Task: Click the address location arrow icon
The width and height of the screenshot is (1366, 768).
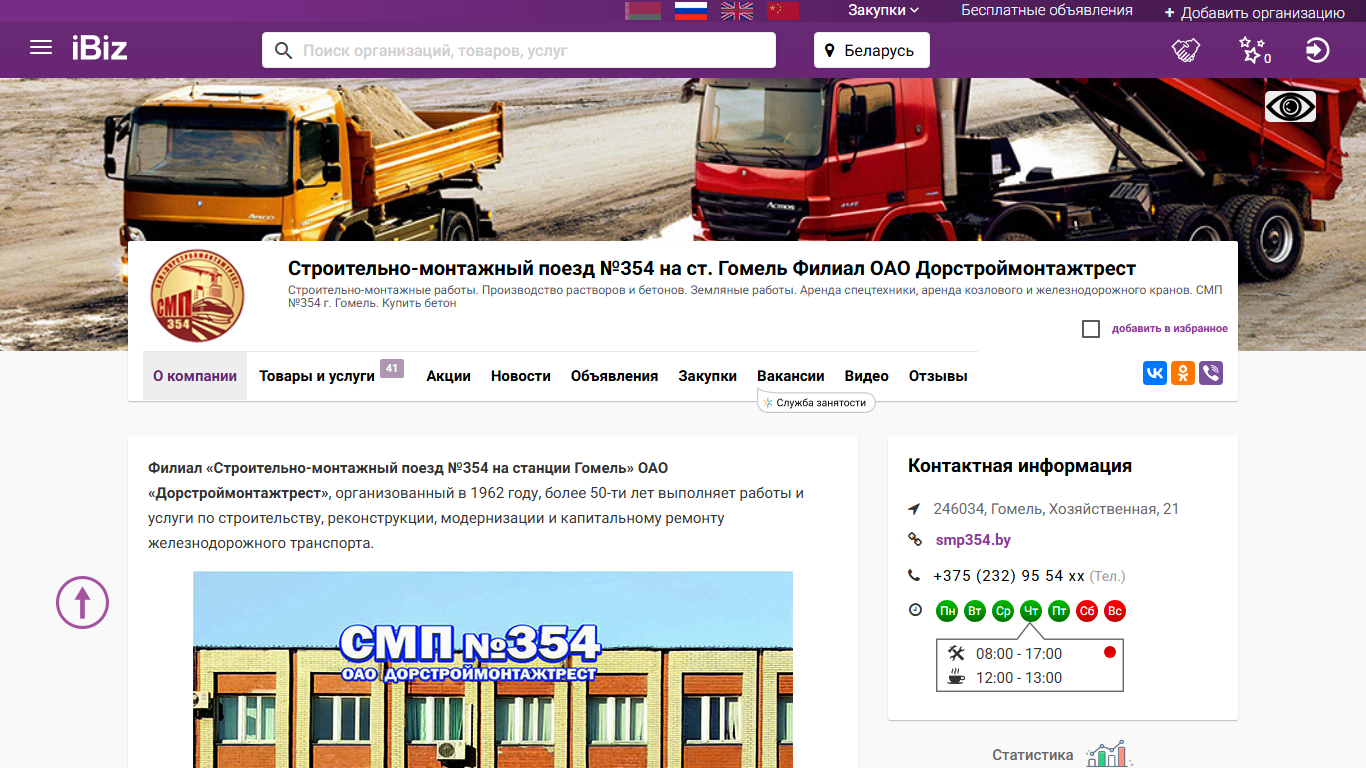Action: (x=914, y=509)
